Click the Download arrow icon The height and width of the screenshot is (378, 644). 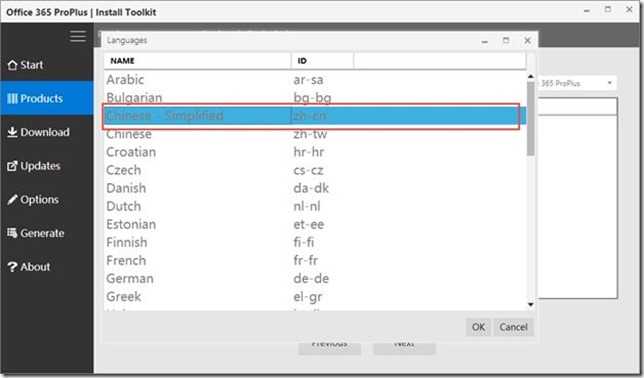(12, 132)
